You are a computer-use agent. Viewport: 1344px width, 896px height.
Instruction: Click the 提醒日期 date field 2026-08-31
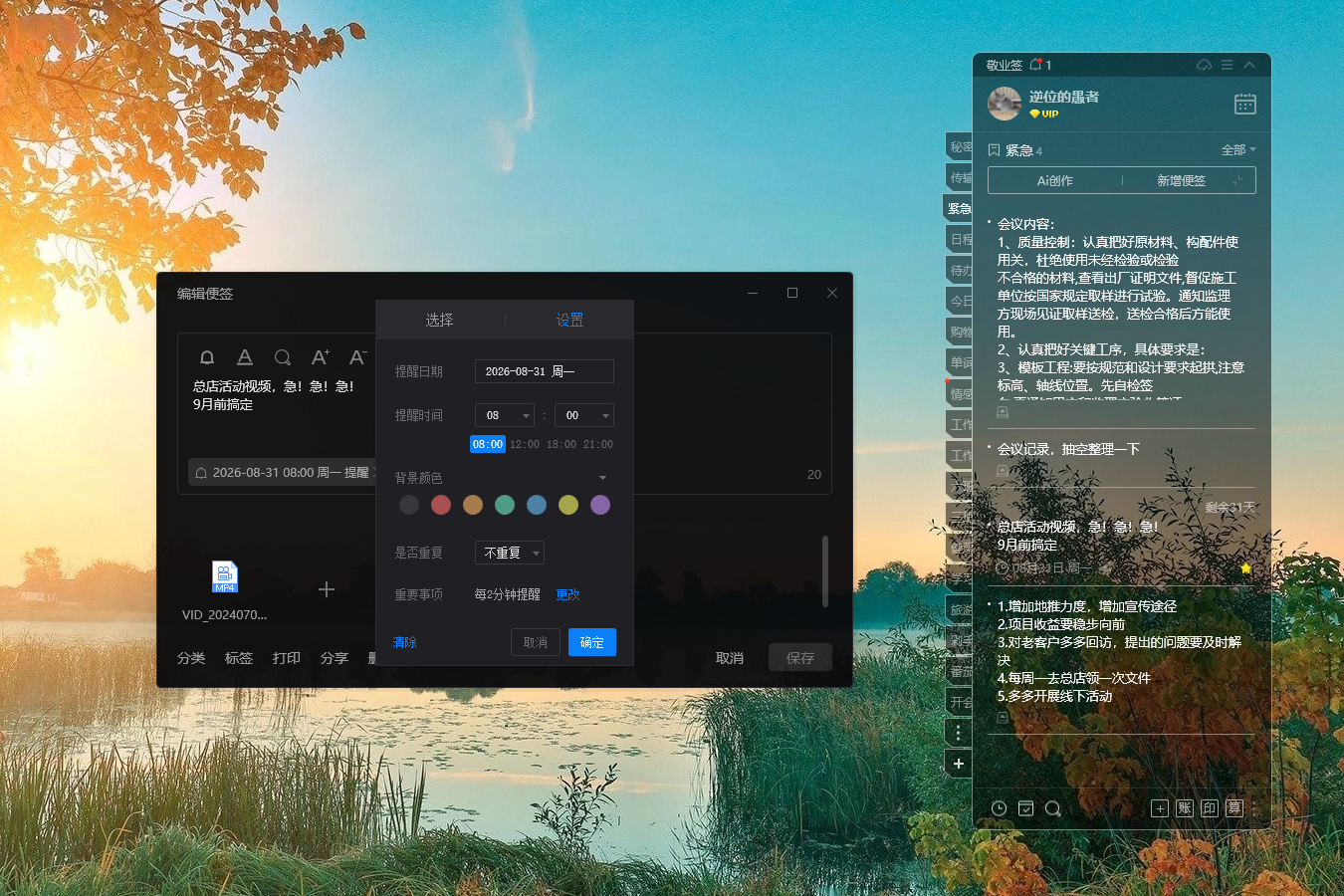coord(545,371)
